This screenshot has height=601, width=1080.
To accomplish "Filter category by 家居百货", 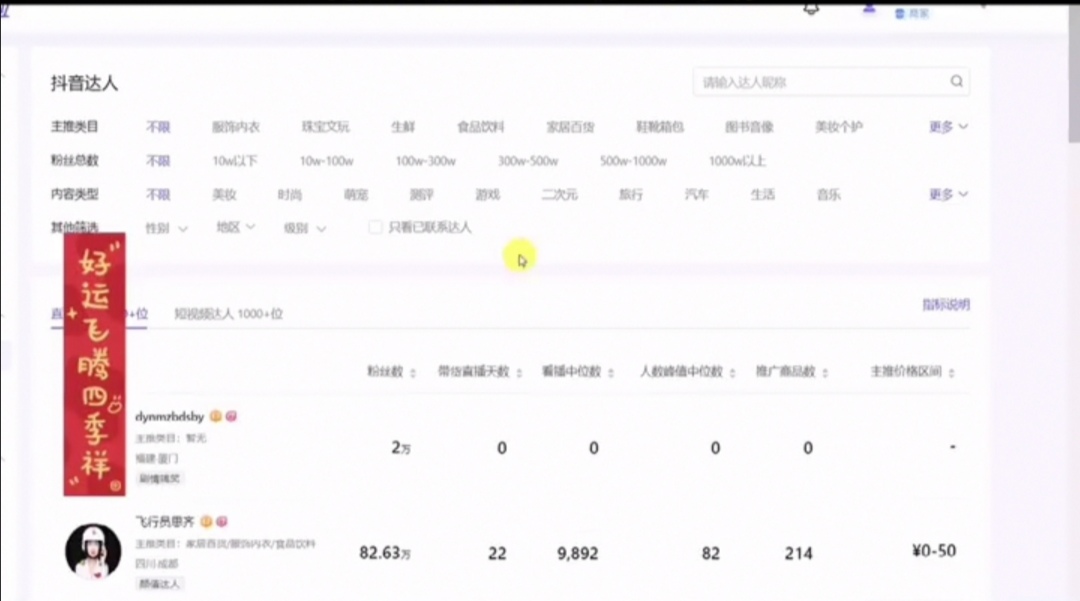I will click(570, 127).
